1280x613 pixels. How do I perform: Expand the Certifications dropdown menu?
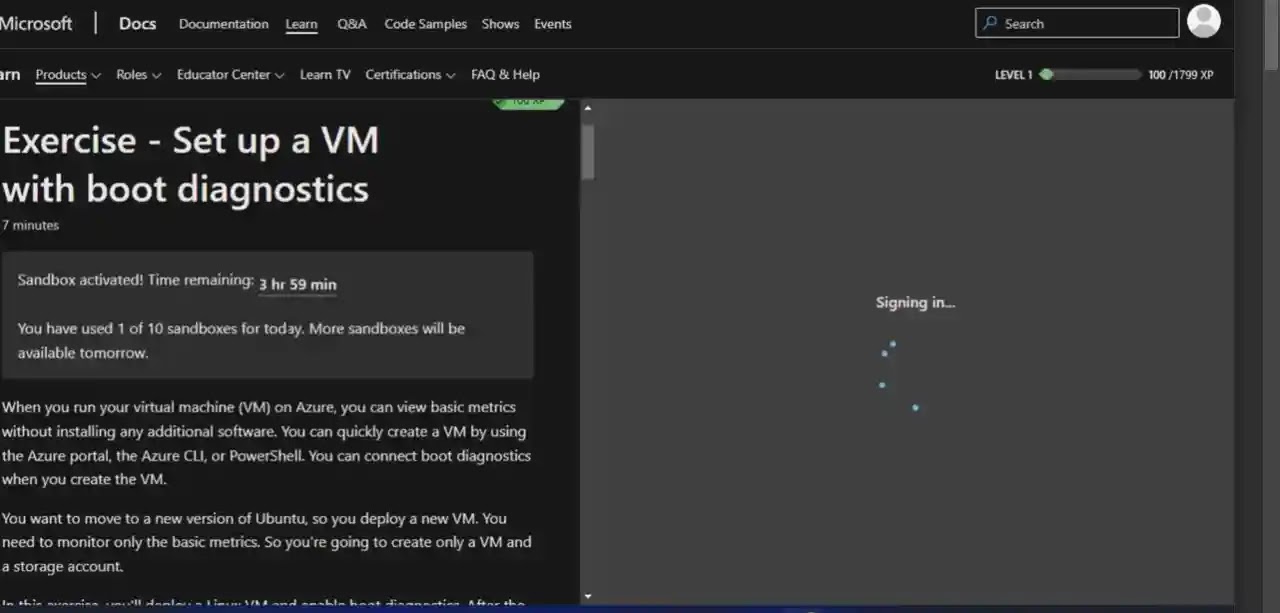click(x=410, y=74)
